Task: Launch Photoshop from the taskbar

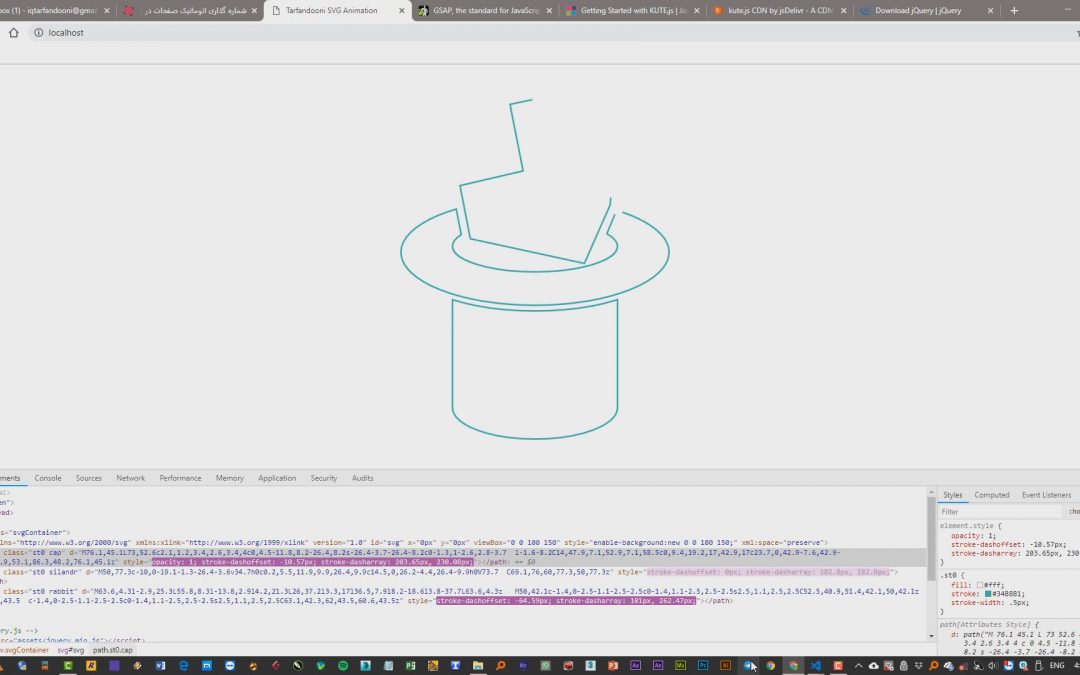Action: pos(703,665)
